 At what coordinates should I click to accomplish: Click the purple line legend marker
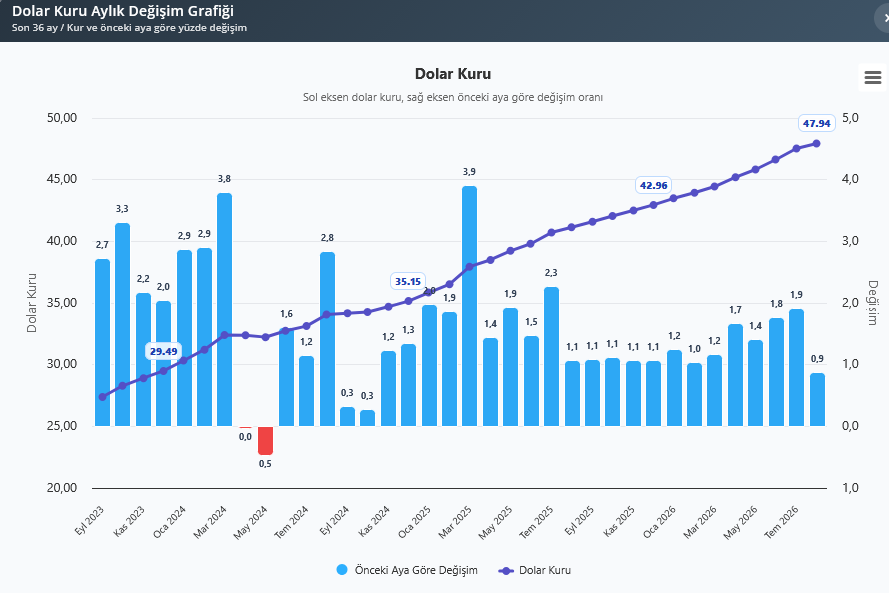coord(506,571)
